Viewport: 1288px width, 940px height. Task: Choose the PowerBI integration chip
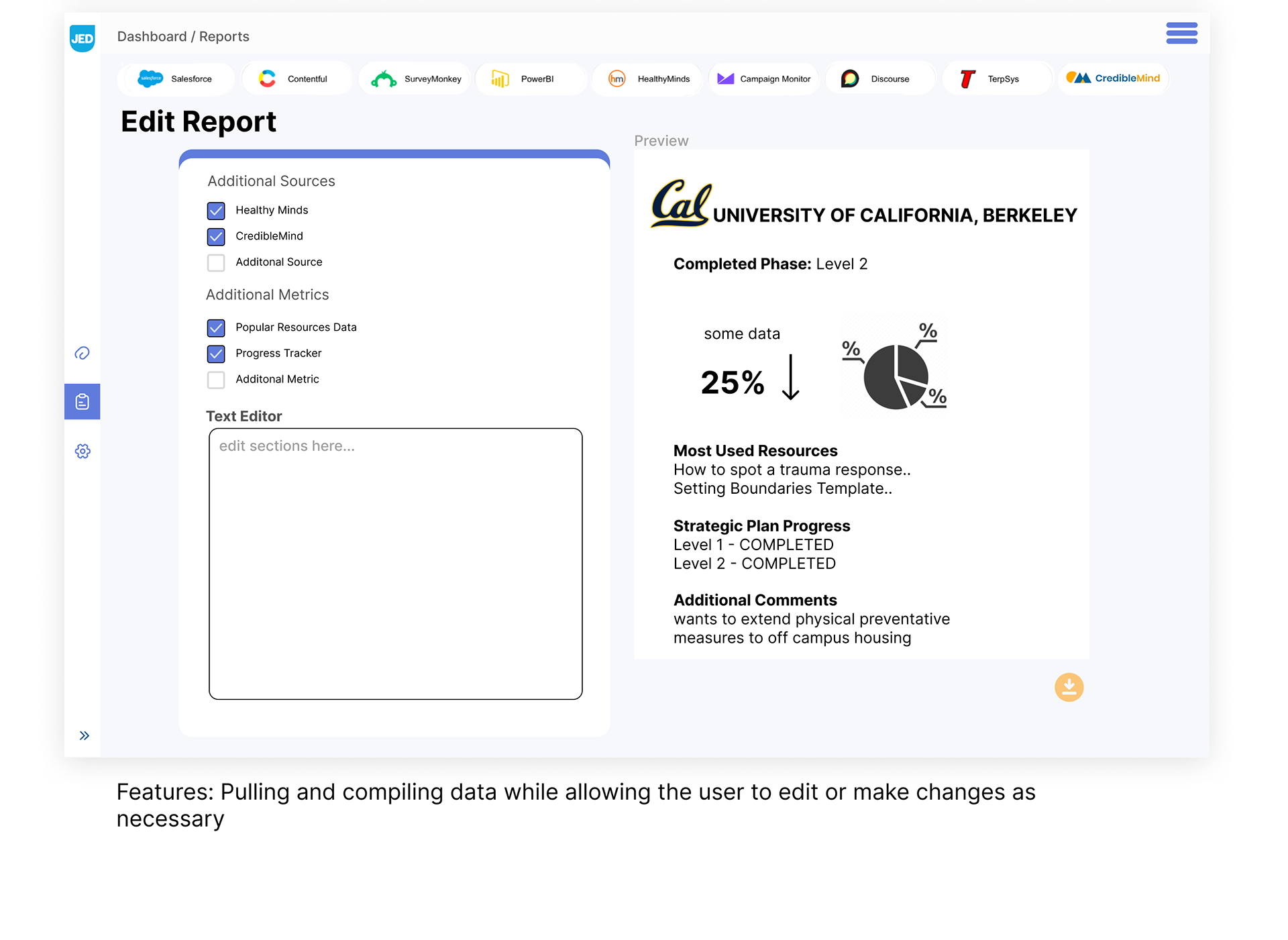click(530, 79)
